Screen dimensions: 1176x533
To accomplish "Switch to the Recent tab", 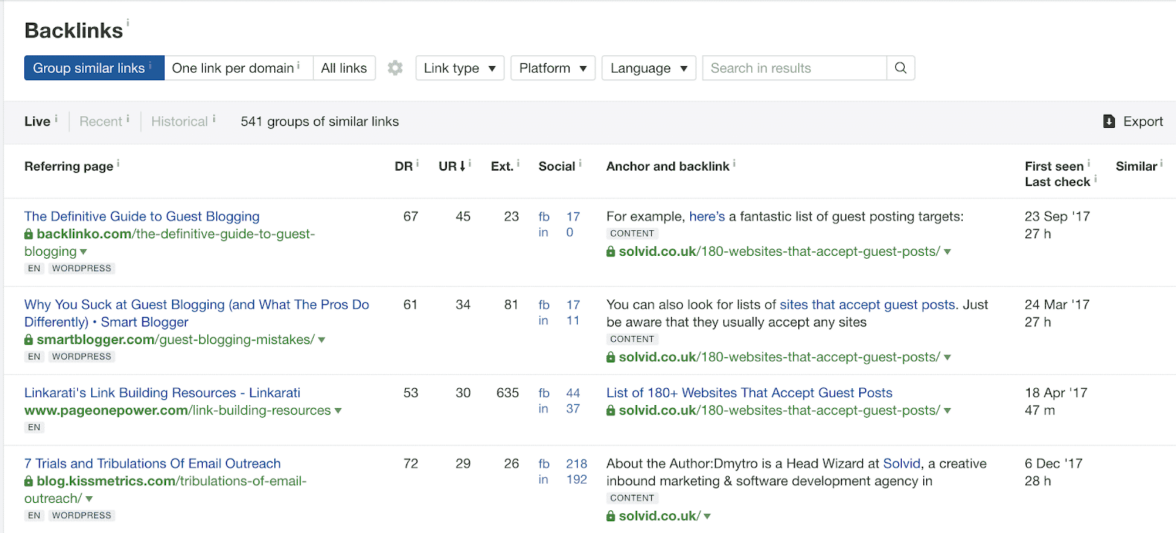I will pos(101,121).
